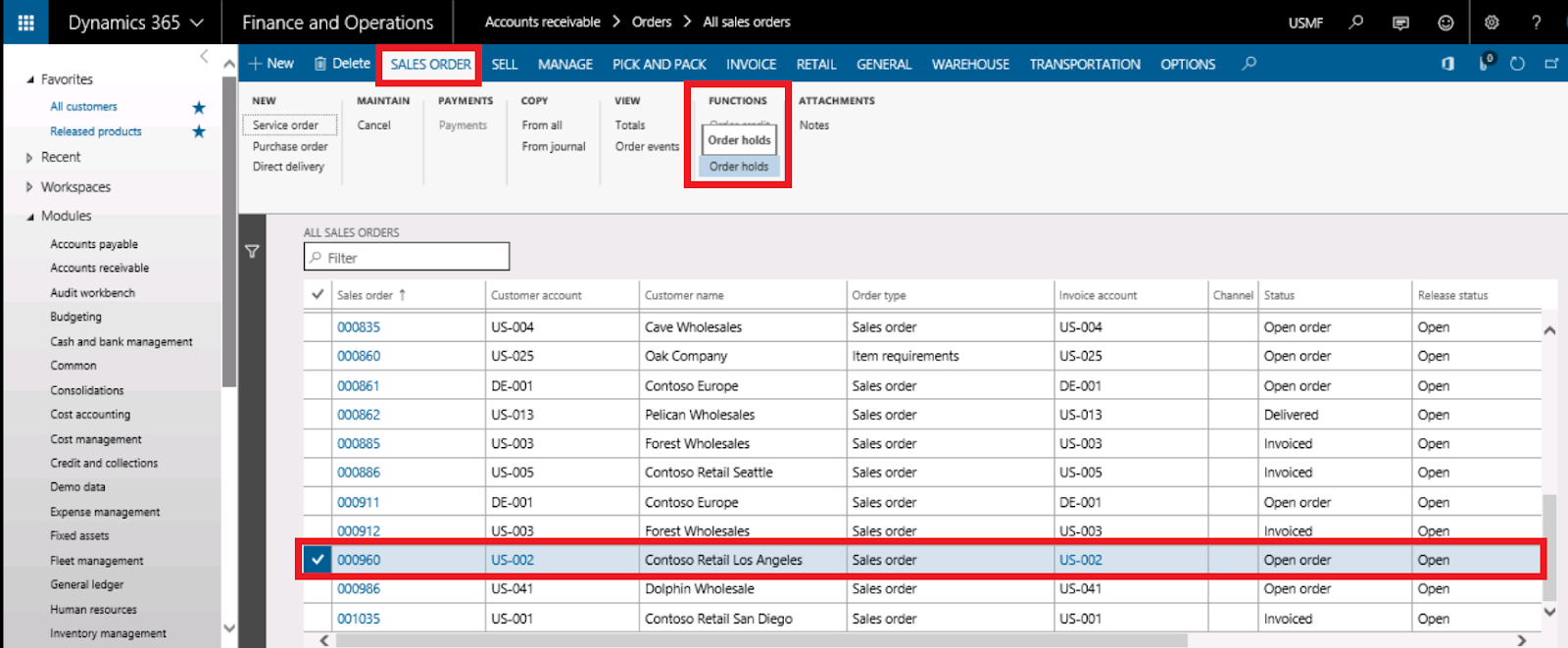Collapse the Favorites section

click(29, 80)
